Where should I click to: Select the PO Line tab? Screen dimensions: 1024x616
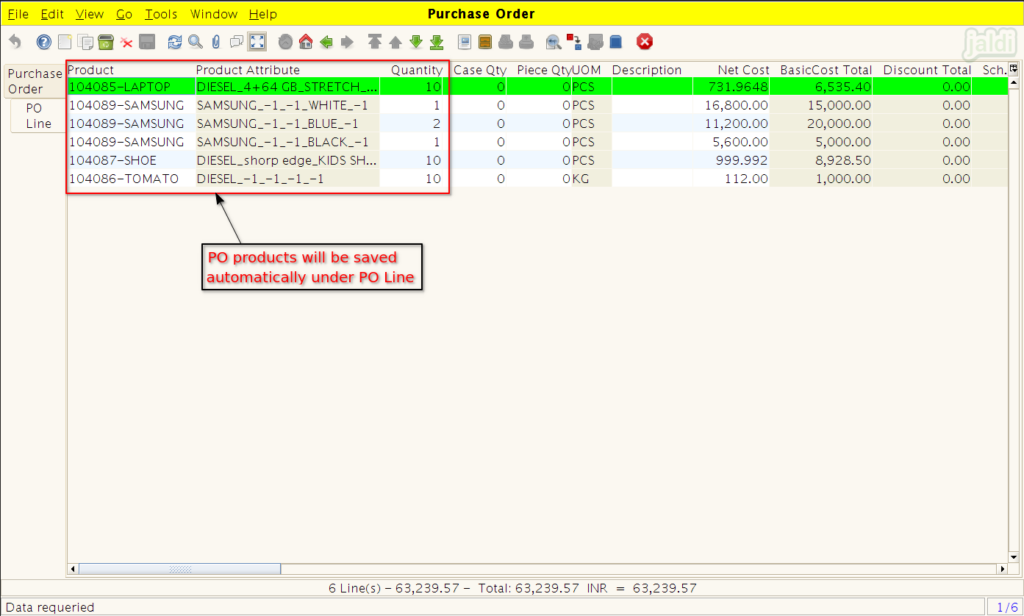[x=37, y=116]
